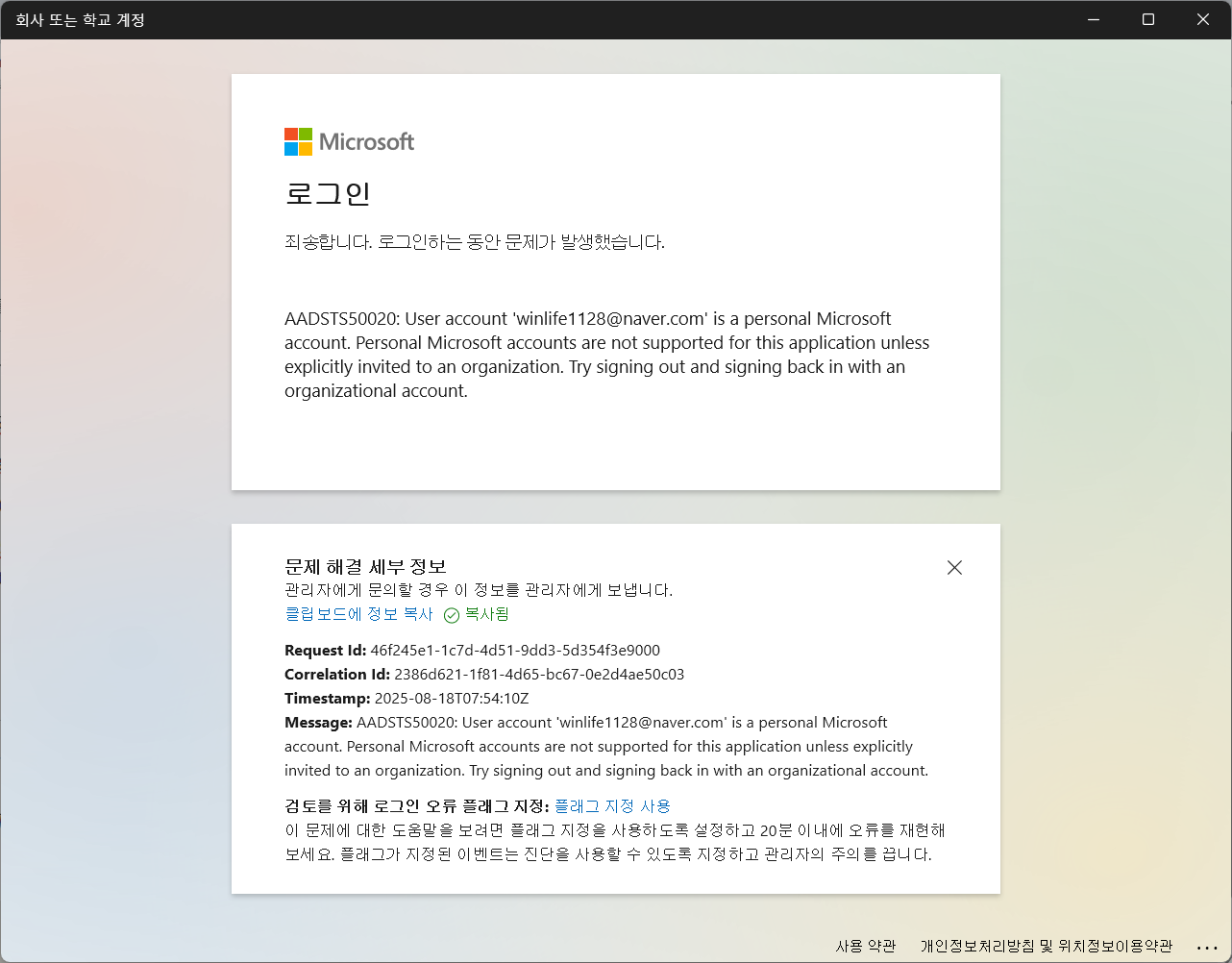Click the 복사됨 status text

(487, 614)
